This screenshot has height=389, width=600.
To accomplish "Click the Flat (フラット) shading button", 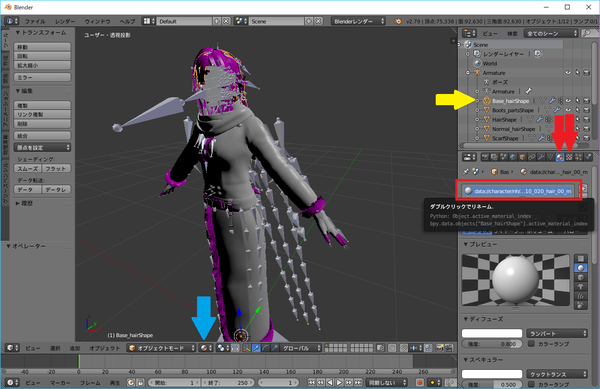I will (56, 169).
